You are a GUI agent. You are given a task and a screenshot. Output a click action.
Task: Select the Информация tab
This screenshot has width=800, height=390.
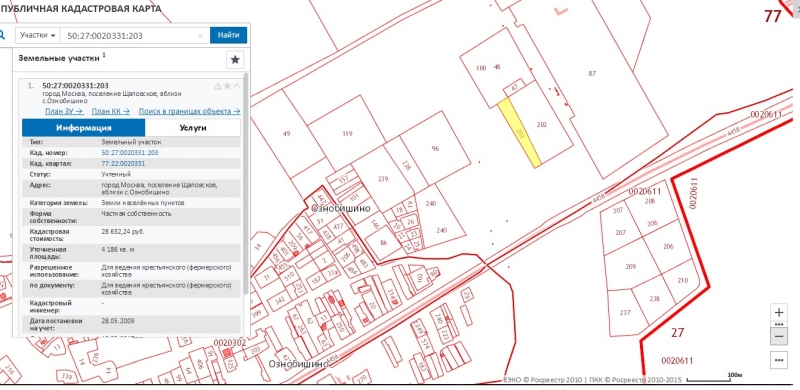click(x=84, y=128)
